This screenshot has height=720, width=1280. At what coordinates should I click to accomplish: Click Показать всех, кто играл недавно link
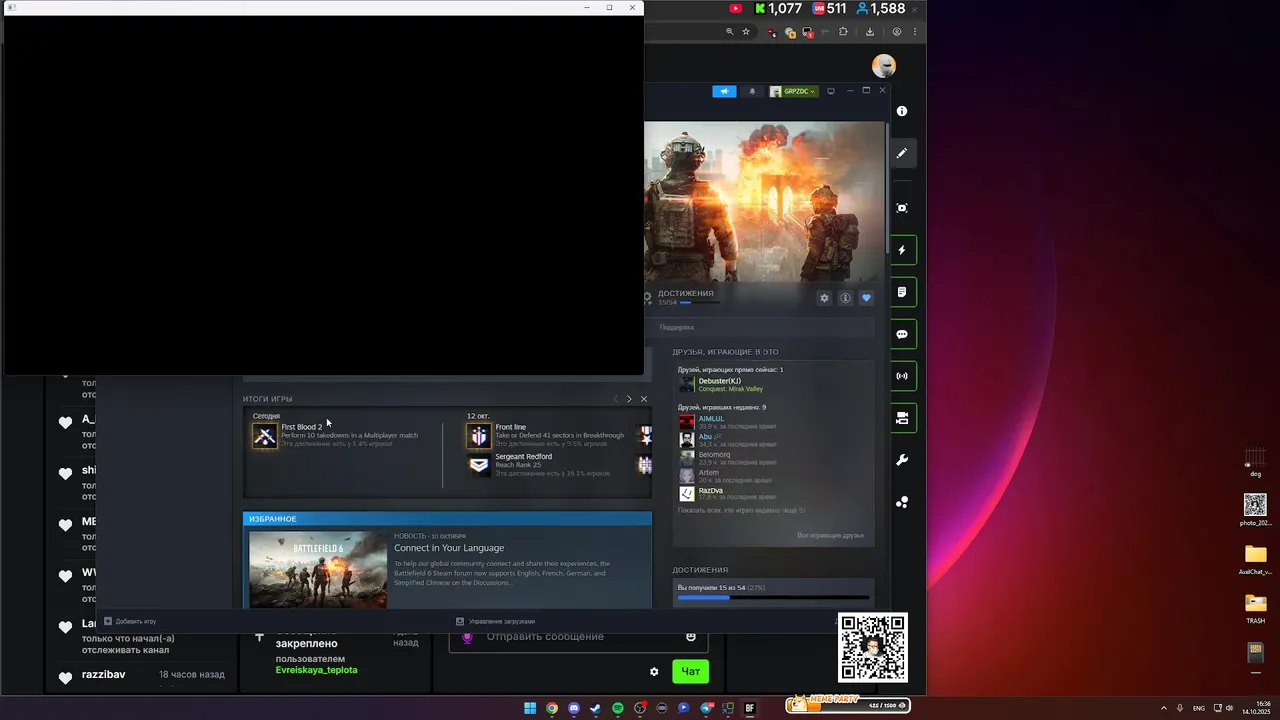(x=741, y=510)
